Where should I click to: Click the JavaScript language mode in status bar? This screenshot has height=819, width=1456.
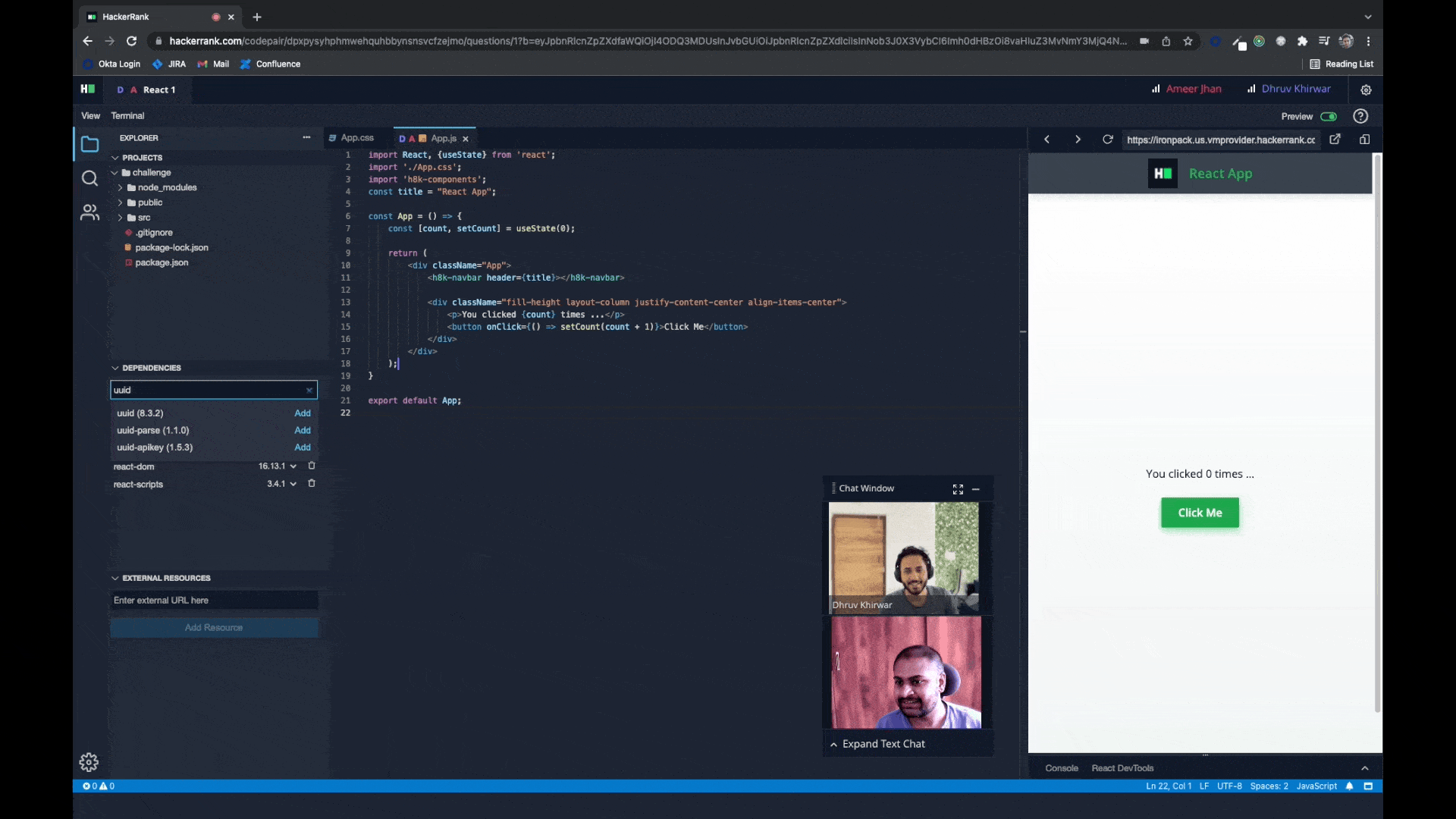1316,786
